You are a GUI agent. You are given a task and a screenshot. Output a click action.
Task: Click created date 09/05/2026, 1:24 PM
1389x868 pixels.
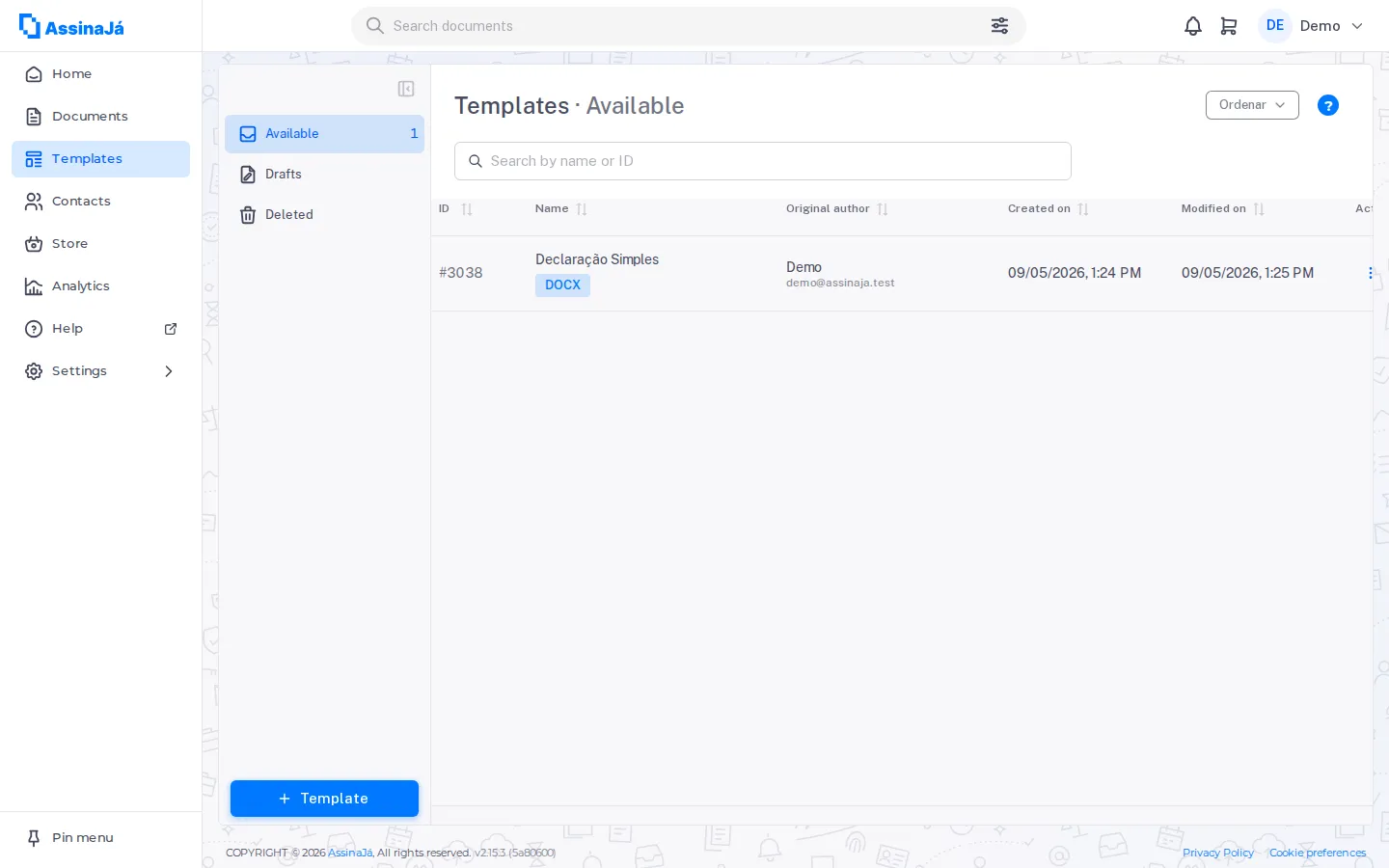click(x=1075, y=273)
